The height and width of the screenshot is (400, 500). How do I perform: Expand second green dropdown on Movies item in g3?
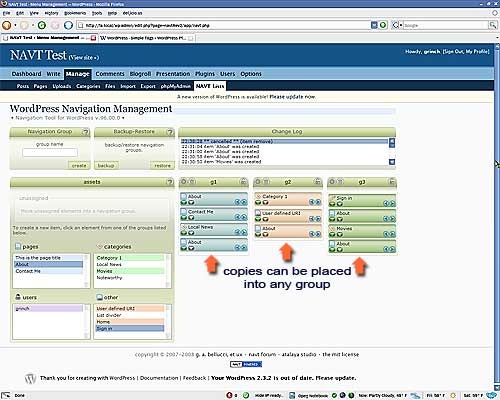340,235
